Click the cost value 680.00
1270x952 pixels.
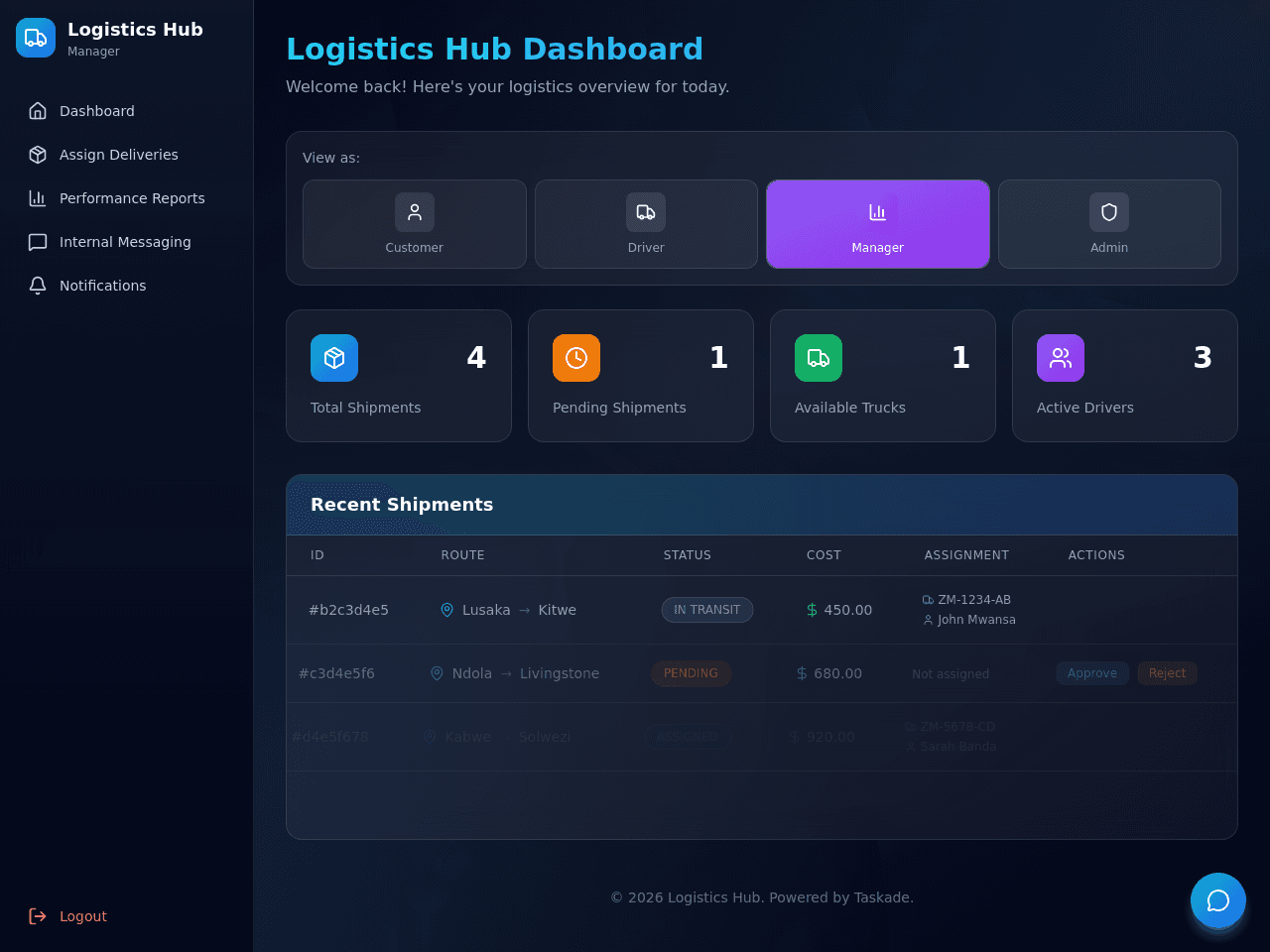(x=838, y=673)
